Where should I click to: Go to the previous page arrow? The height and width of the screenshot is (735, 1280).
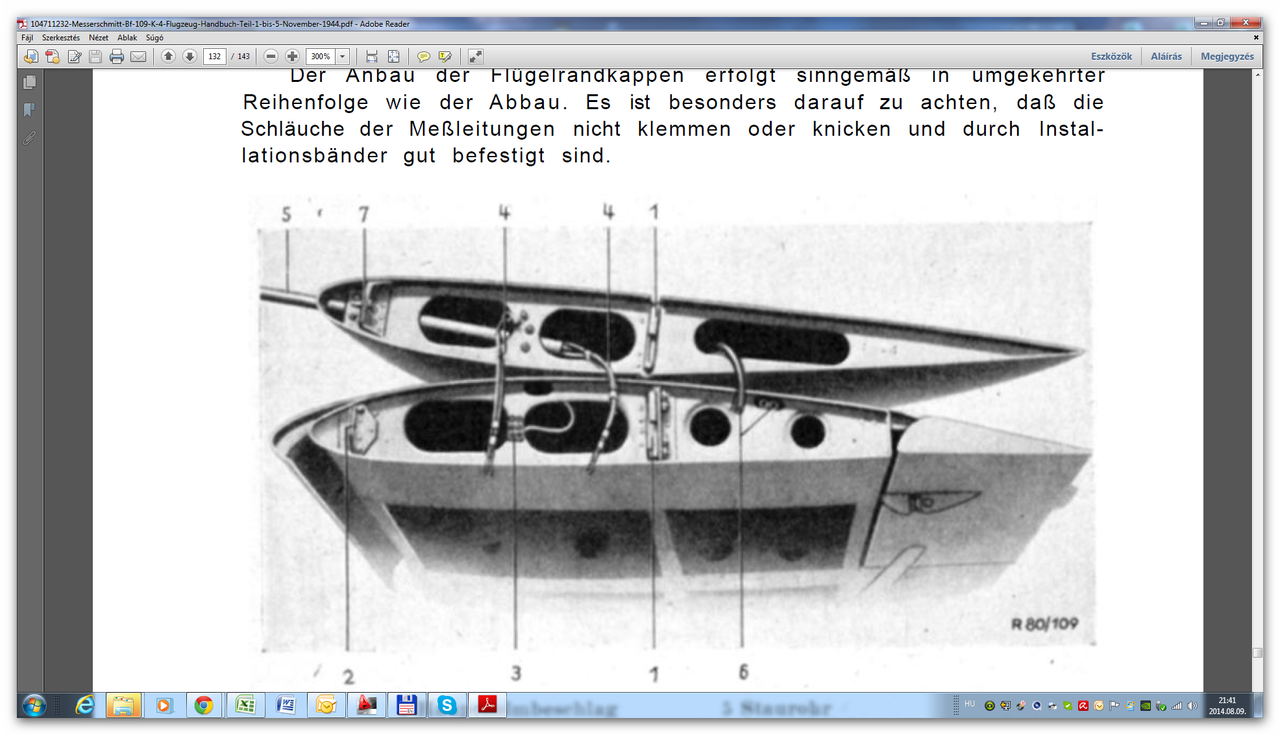pos(168,57)
